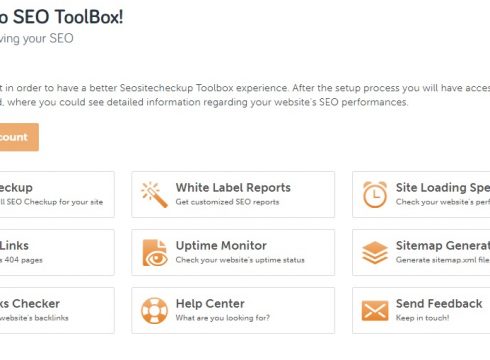Viewport: 490px width, 360px height.
Task: Open the broken Links 404 pages card
Action: 57,253
